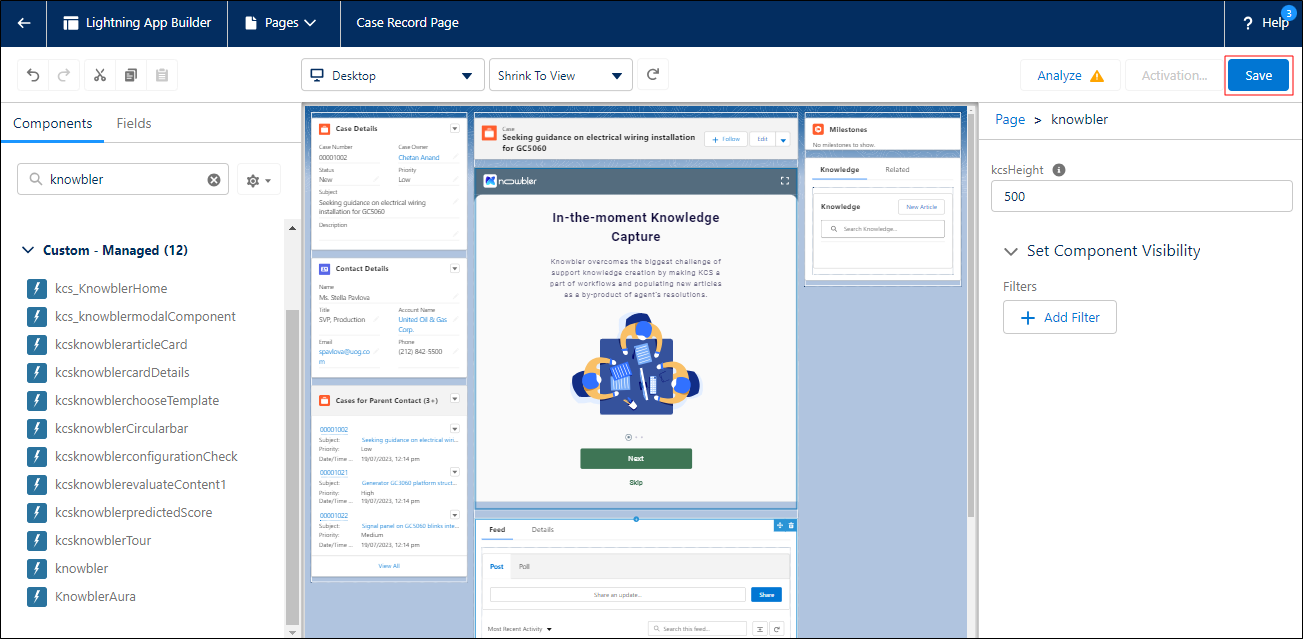Click the New Article button

(920, 207)
